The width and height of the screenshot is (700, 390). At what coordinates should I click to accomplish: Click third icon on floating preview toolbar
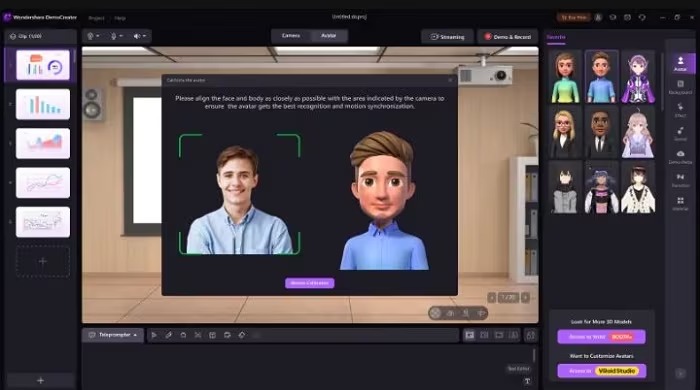click(x=466, y=313)
